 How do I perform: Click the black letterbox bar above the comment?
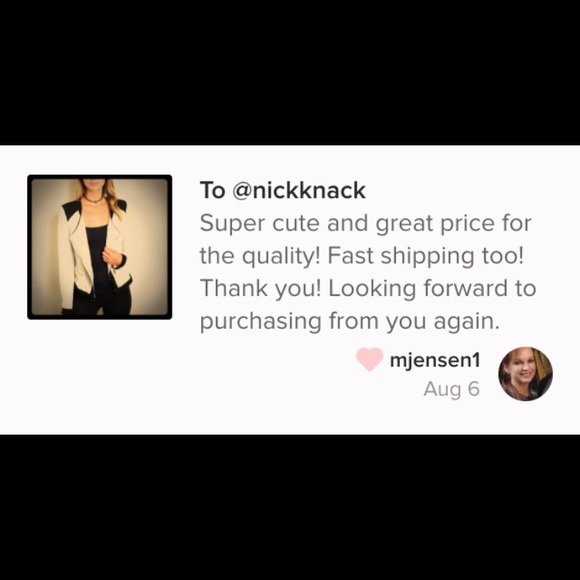(290, 72)
